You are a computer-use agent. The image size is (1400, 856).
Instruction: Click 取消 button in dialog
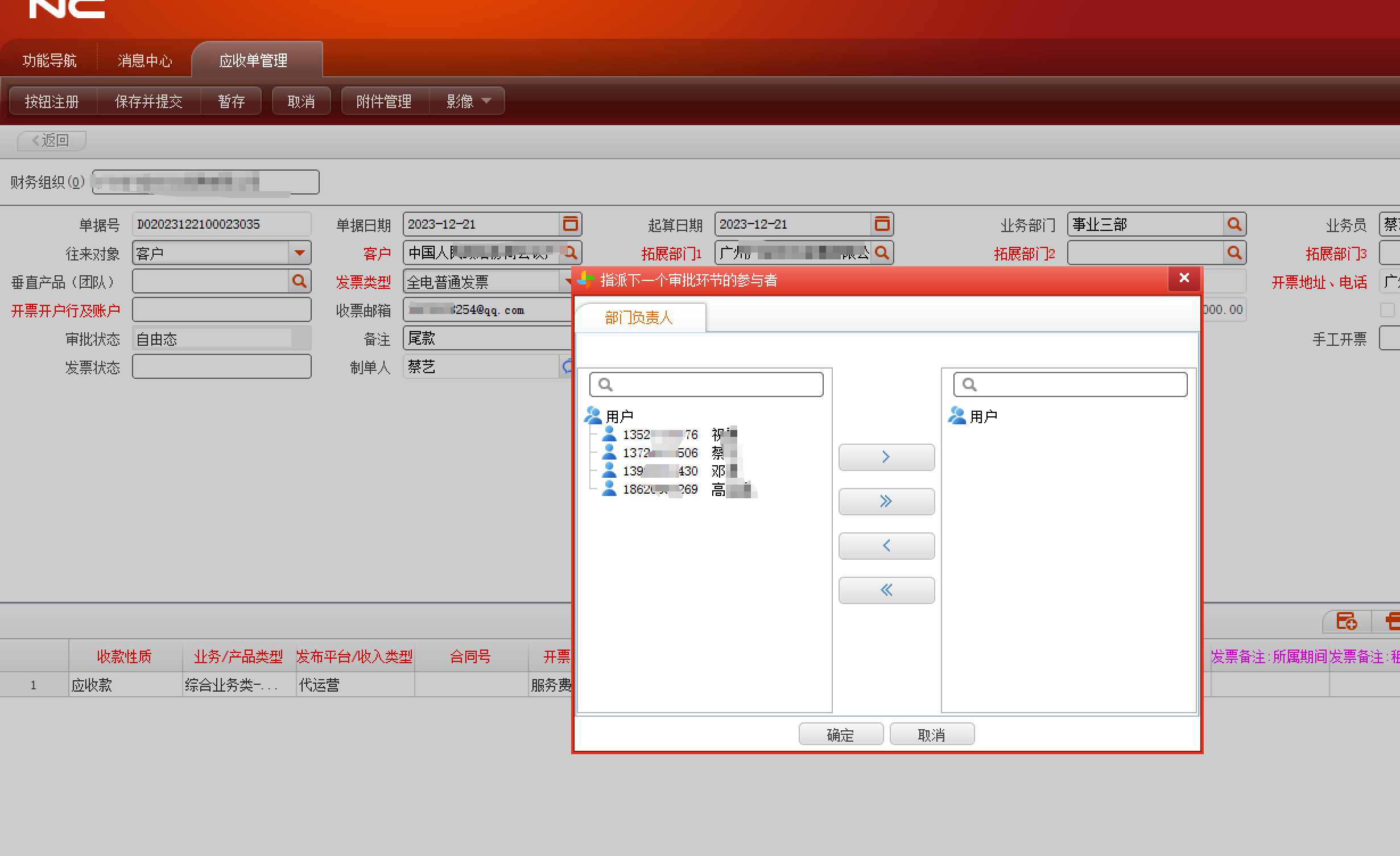click(932, 734)
